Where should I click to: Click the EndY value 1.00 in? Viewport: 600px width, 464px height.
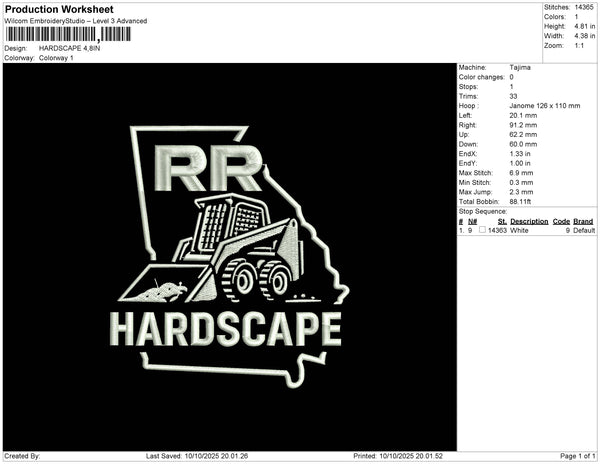pyautogui.click(x=520, y=163)
